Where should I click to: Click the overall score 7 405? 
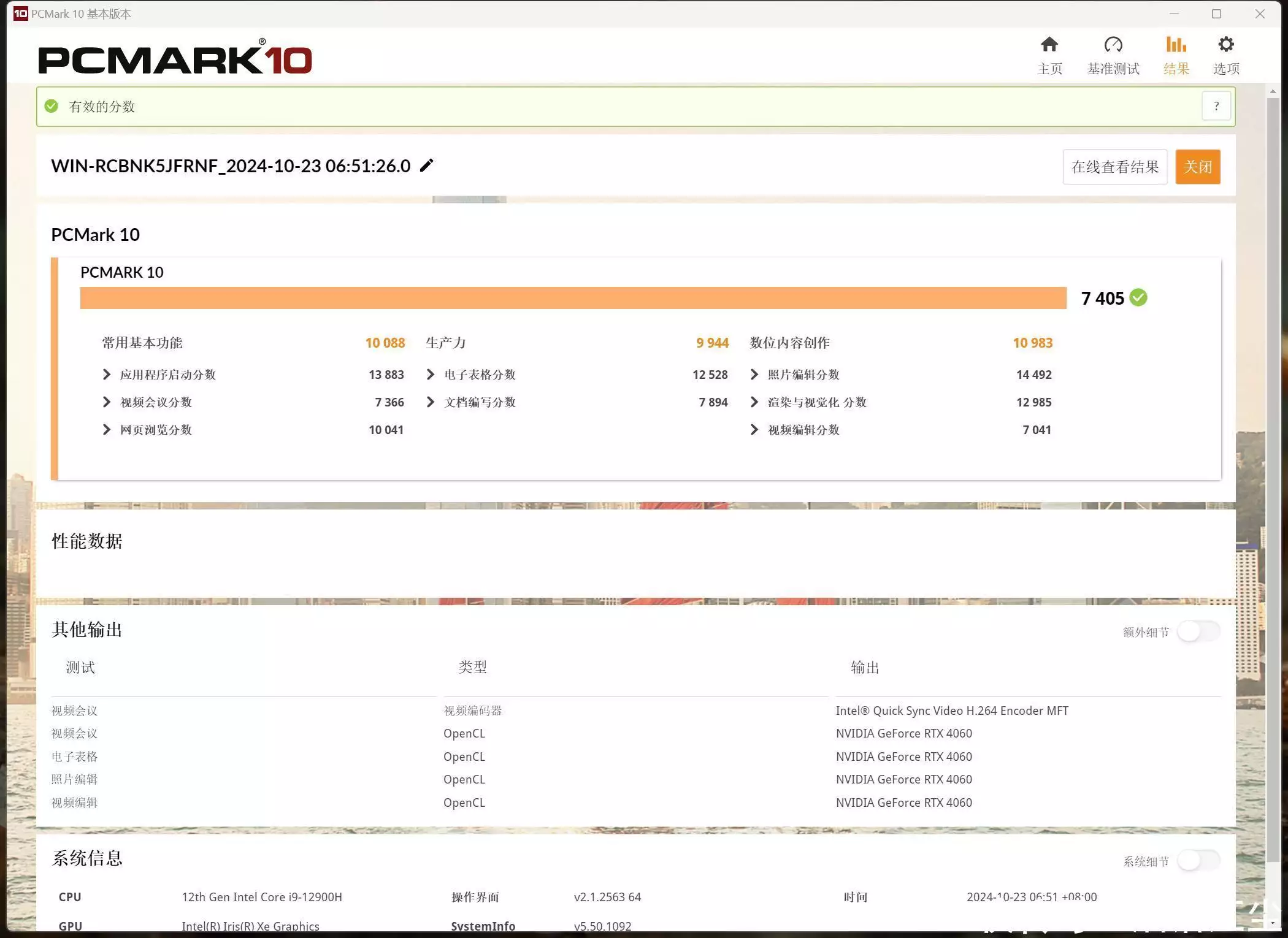click(x=1102, y=298)
